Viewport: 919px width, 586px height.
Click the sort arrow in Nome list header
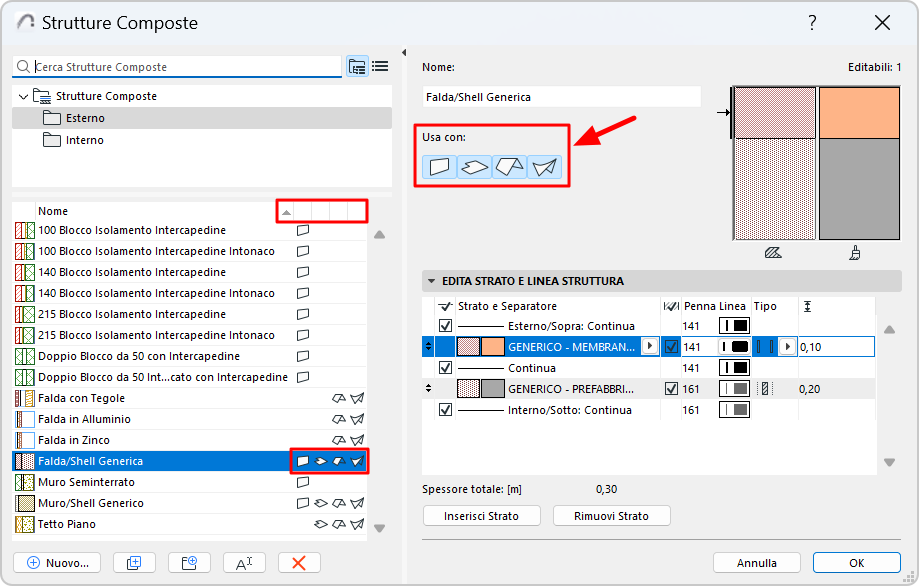286,212
